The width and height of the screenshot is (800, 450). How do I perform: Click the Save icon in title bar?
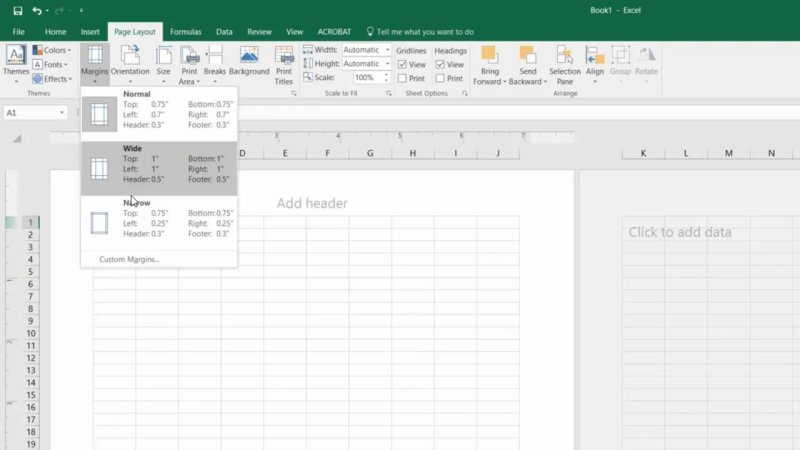point(17,10)
